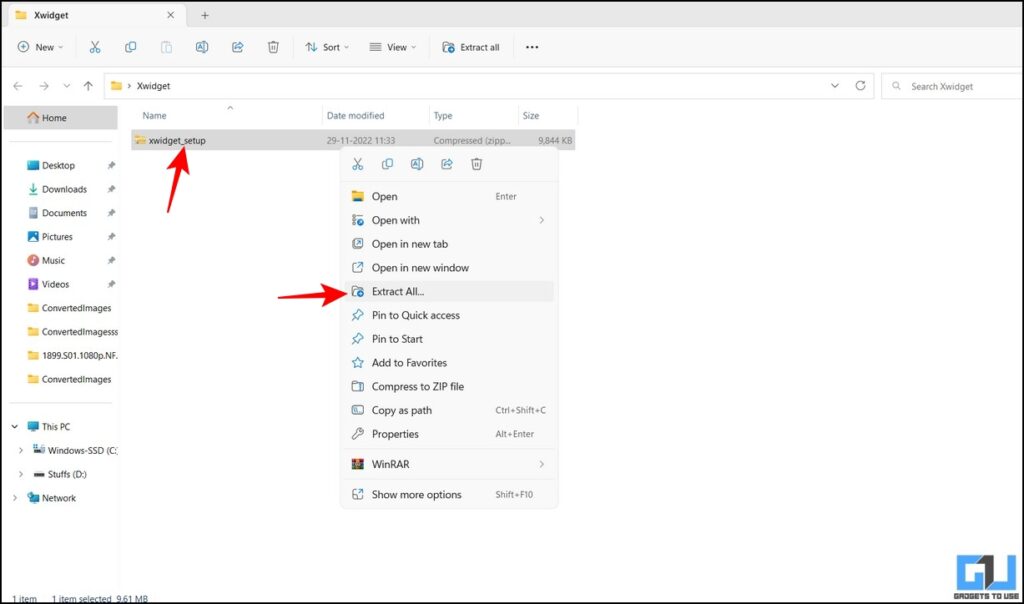Open the See more ellipsis menu
Viewport: 1024px width, 604px height.
pos(532,47)
